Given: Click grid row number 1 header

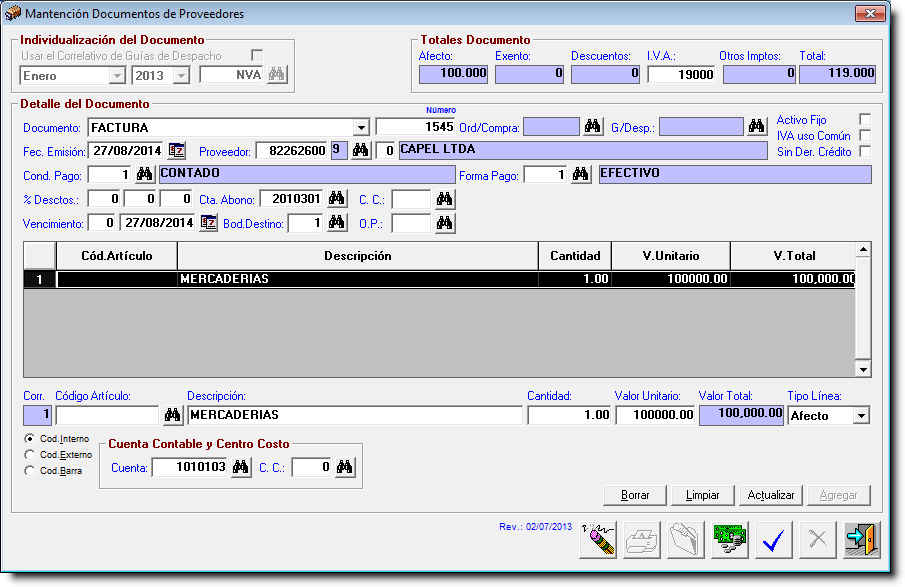Looking at the screenshot, I should [39, 279].
